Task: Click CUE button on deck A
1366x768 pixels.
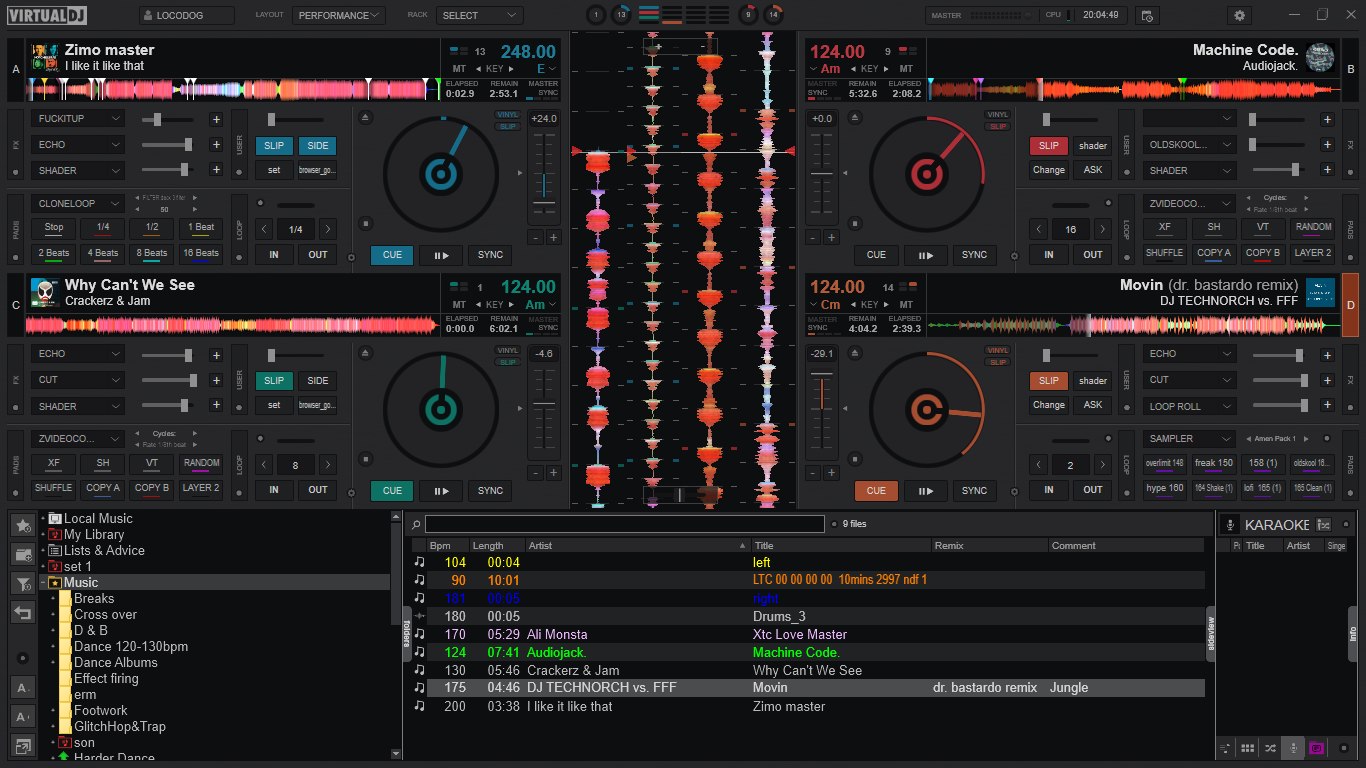Action: (x=392, y=254)
